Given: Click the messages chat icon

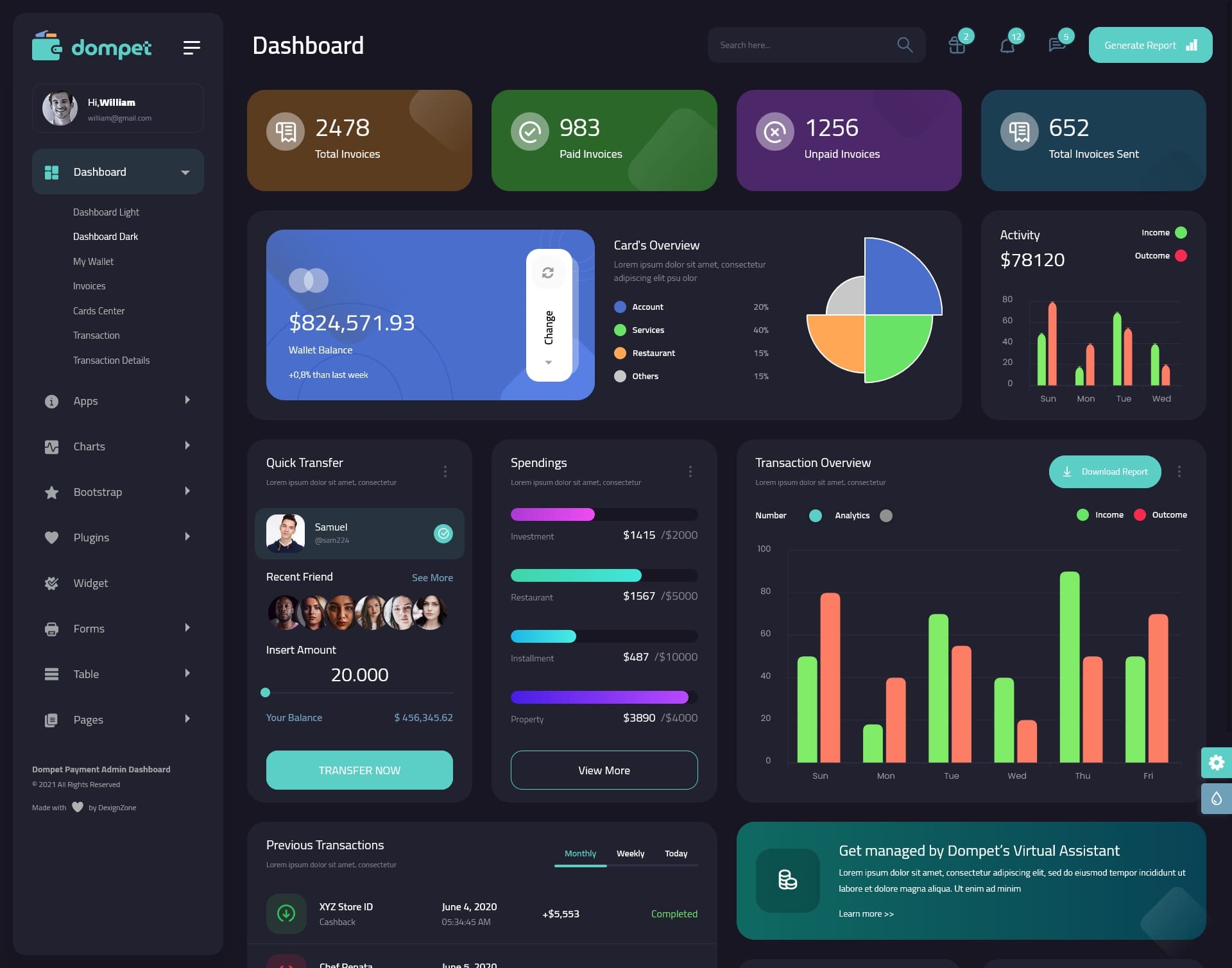Looking at the screenshot, I should pyautogui.click(x=1056, y=45).
